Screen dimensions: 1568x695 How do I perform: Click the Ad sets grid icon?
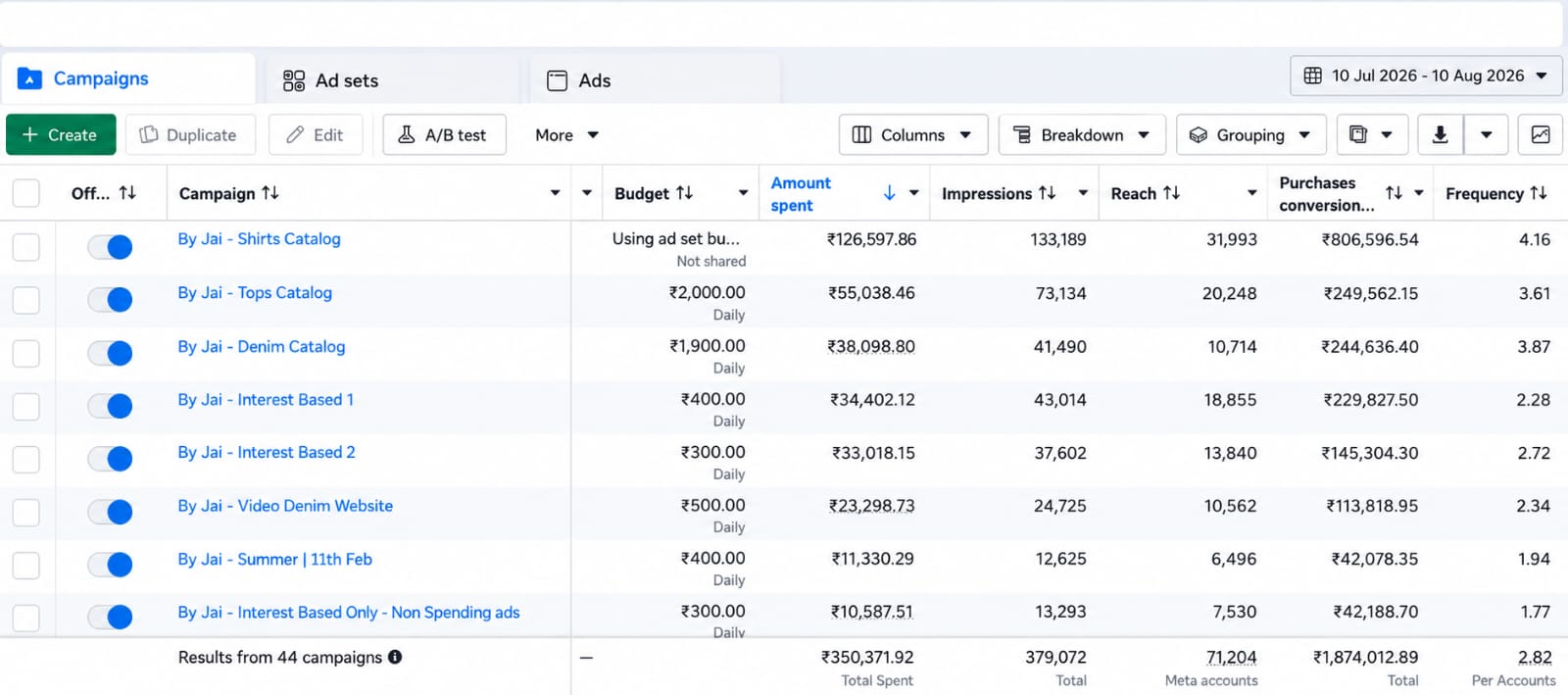pos(294,80)
